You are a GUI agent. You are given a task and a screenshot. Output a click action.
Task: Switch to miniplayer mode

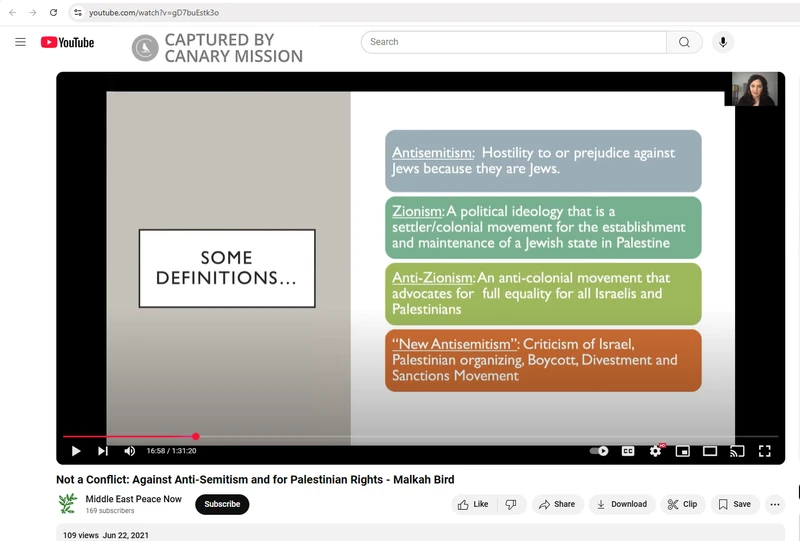[x=683, y=451]
